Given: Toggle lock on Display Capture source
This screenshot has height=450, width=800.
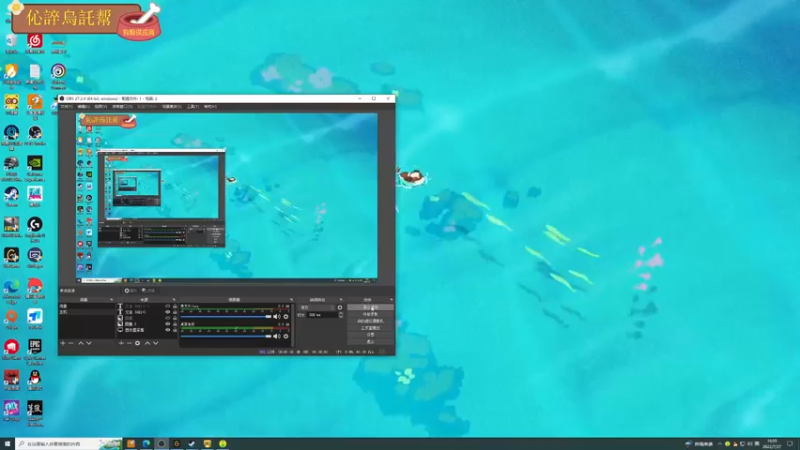Looking at the screenshot, I should click(175, 330).
